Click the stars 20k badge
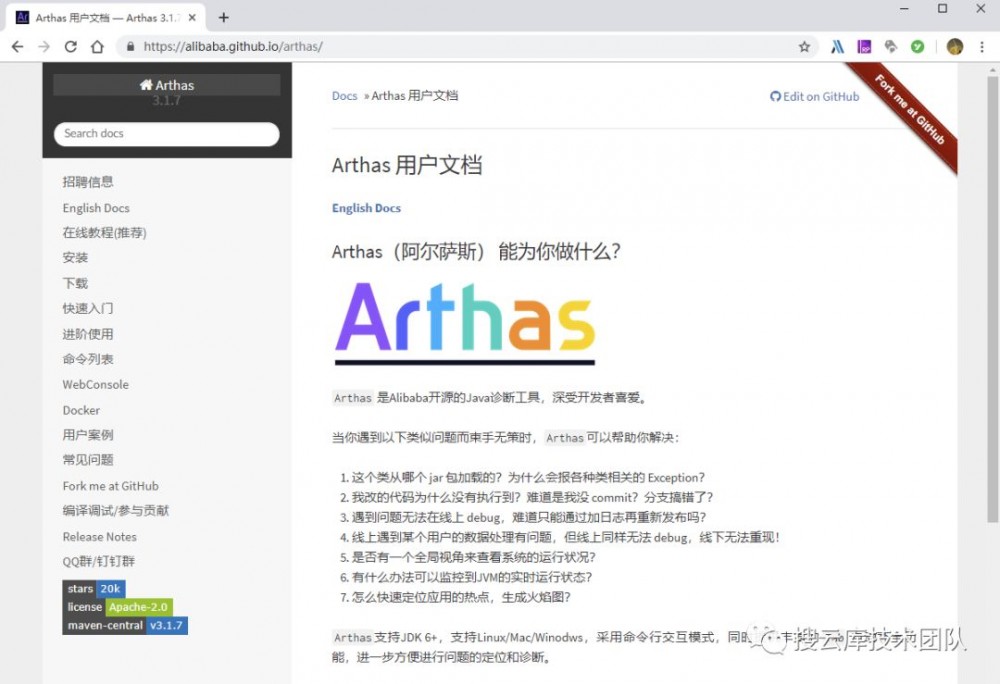Image resolution: width=1000 pixels, height=684 pixels. (x=94, y=588)
